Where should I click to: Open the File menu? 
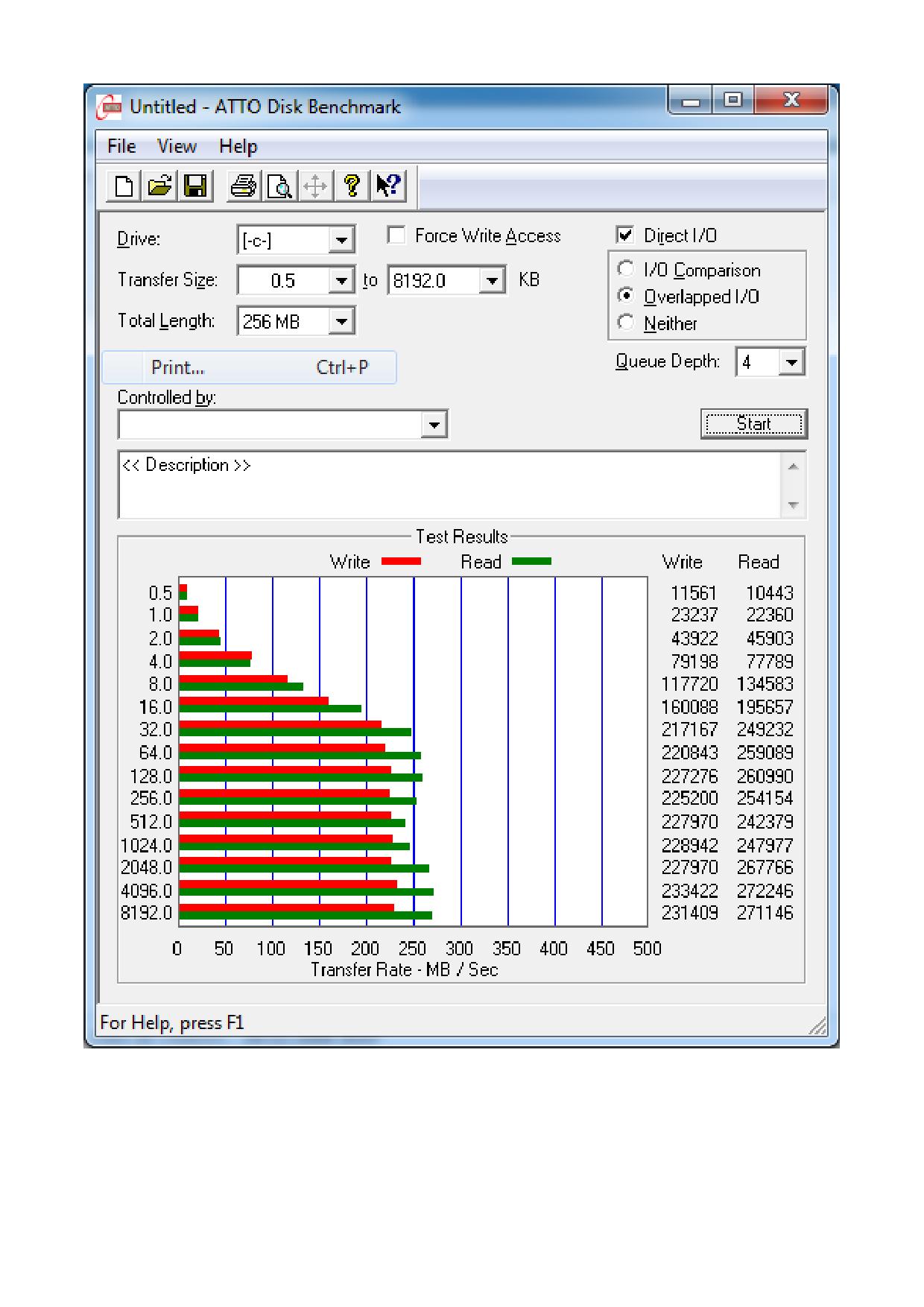121,146
